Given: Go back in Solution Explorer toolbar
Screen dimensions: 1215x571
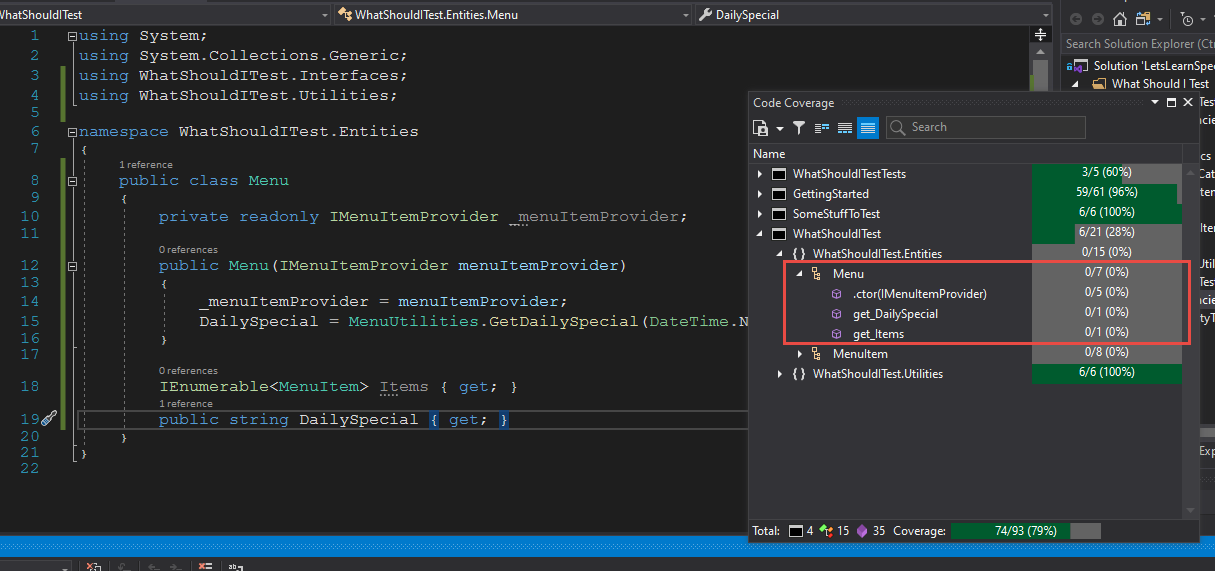Looking at the screenshot, I should pyautogui.click(x=1076, y=19).
